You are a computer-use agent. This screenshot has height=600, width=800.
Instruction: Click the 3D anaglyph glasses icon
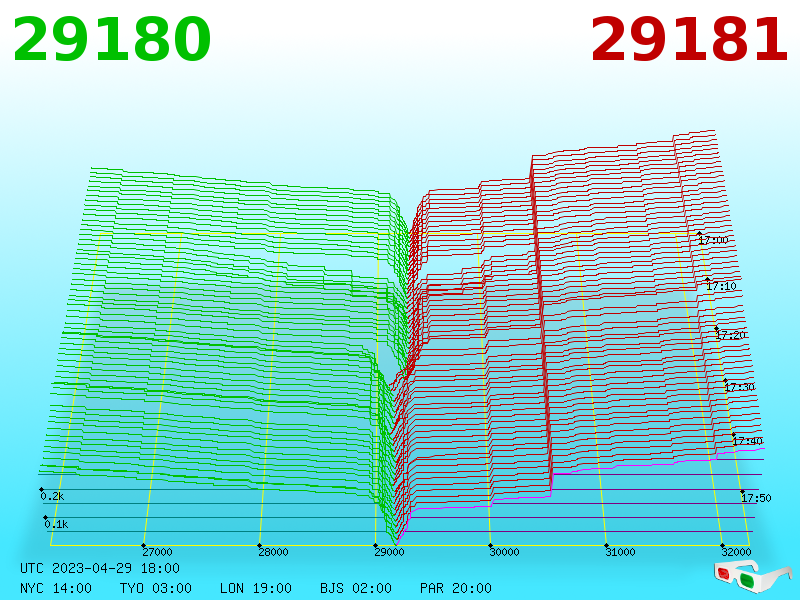coord(752,576)
